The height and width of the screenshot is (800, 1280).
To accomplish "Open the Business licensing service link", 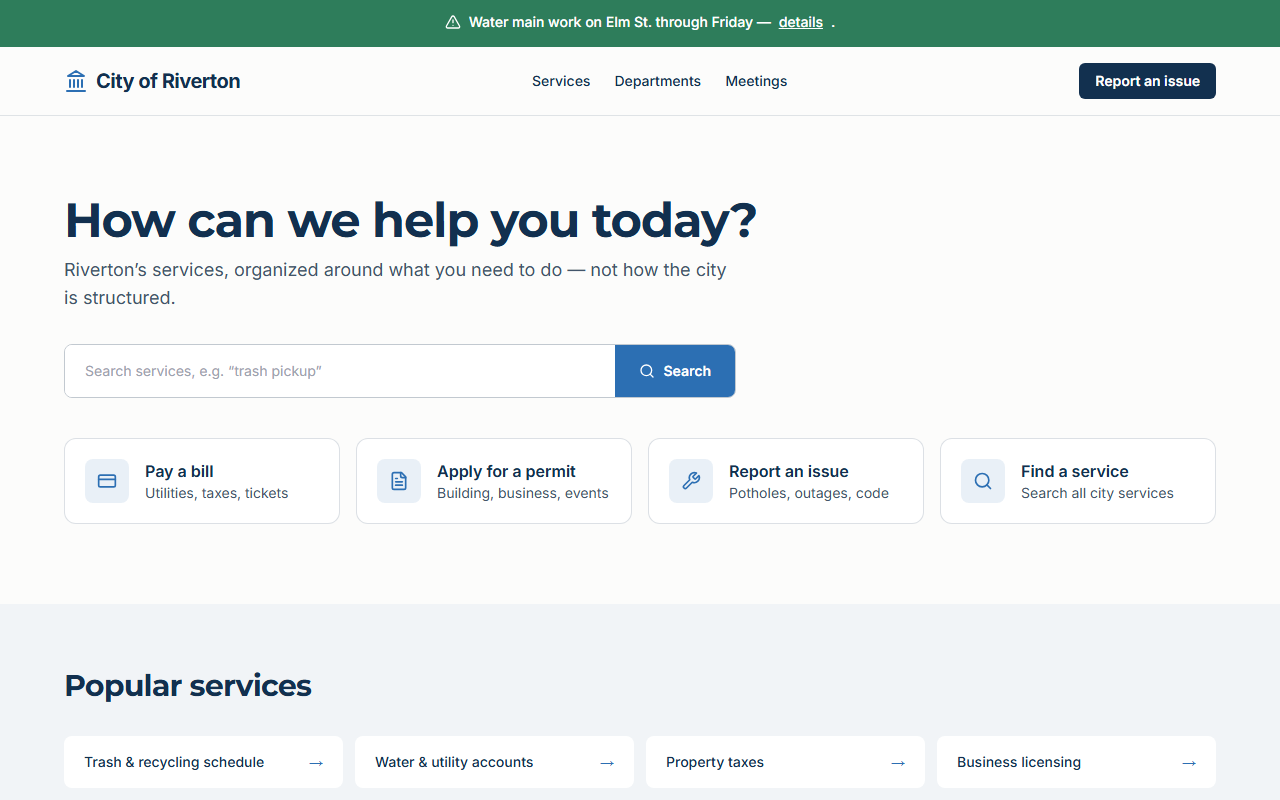I will pos(1076,762).
